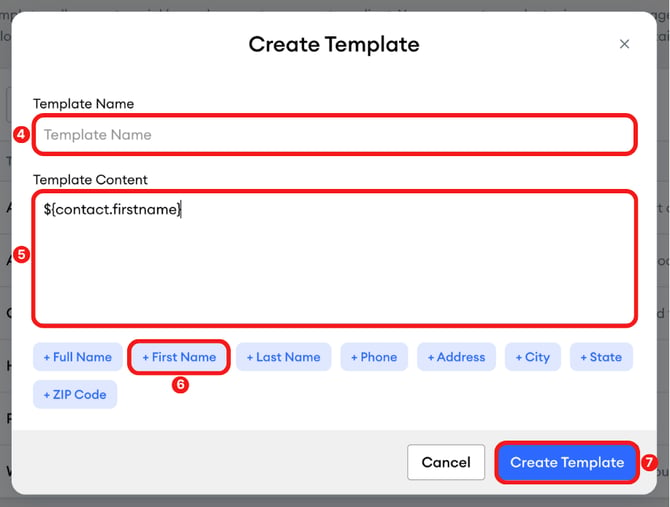Insert the First Name placeholder
Image resolution: width=670 pixels, height=507 pixels.
coord(179,357)
